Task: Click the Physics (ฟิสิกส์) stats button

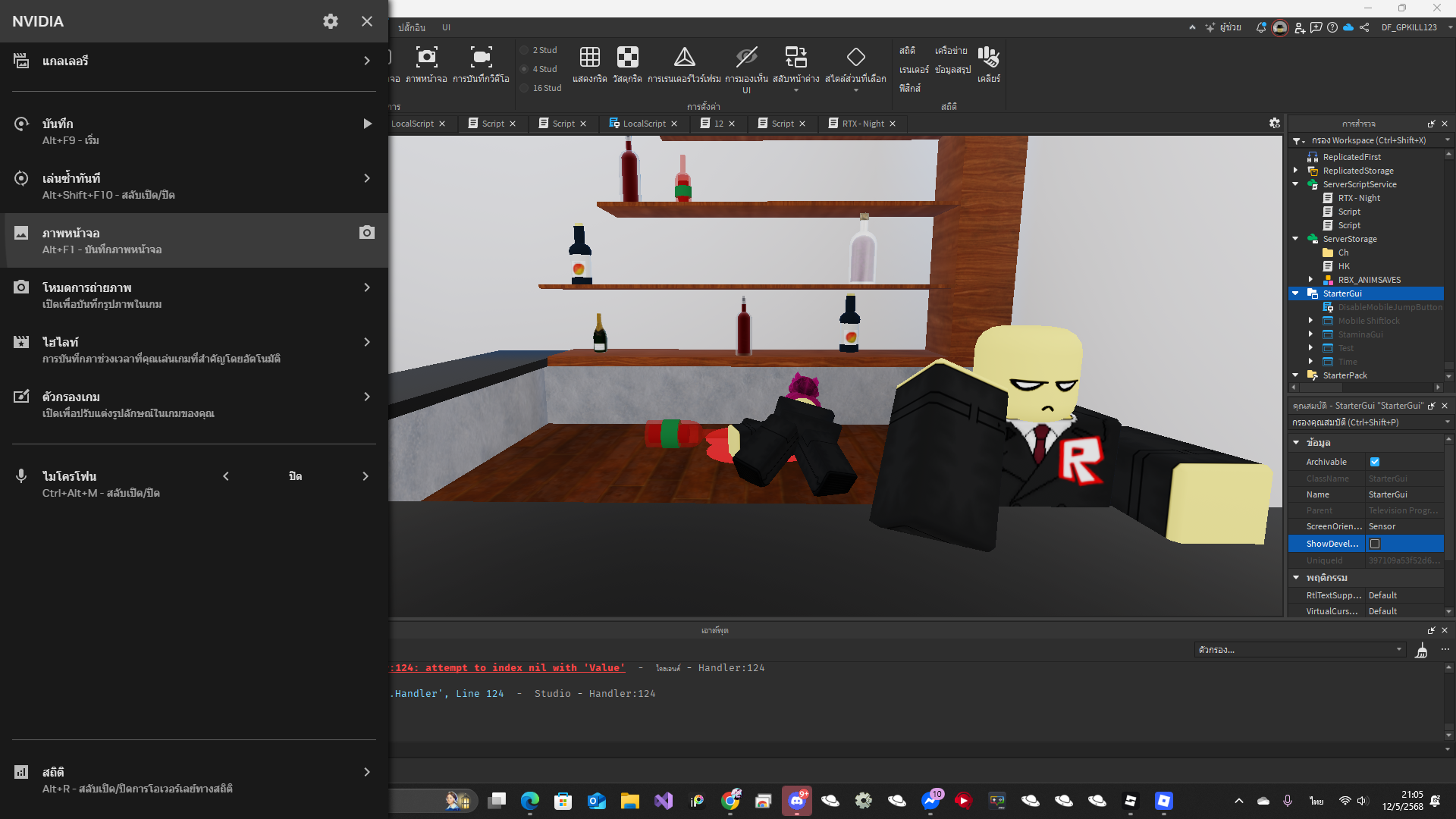Action: 910,88
